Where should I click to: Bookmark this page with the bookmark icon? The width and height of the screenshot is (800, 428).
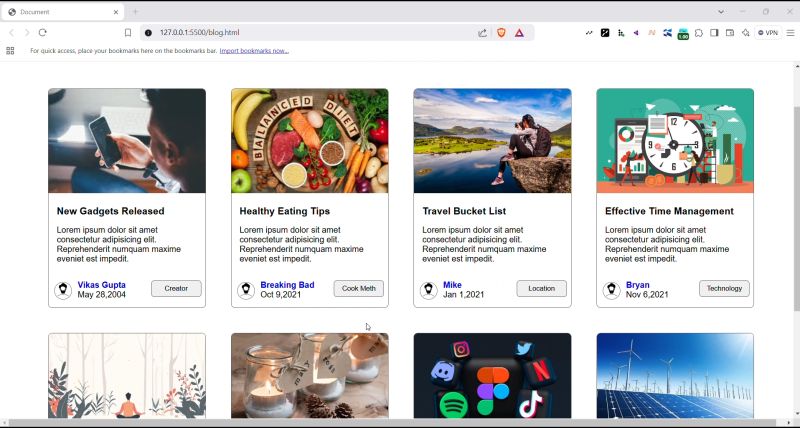pyautogui.click(x=128, y=33)
